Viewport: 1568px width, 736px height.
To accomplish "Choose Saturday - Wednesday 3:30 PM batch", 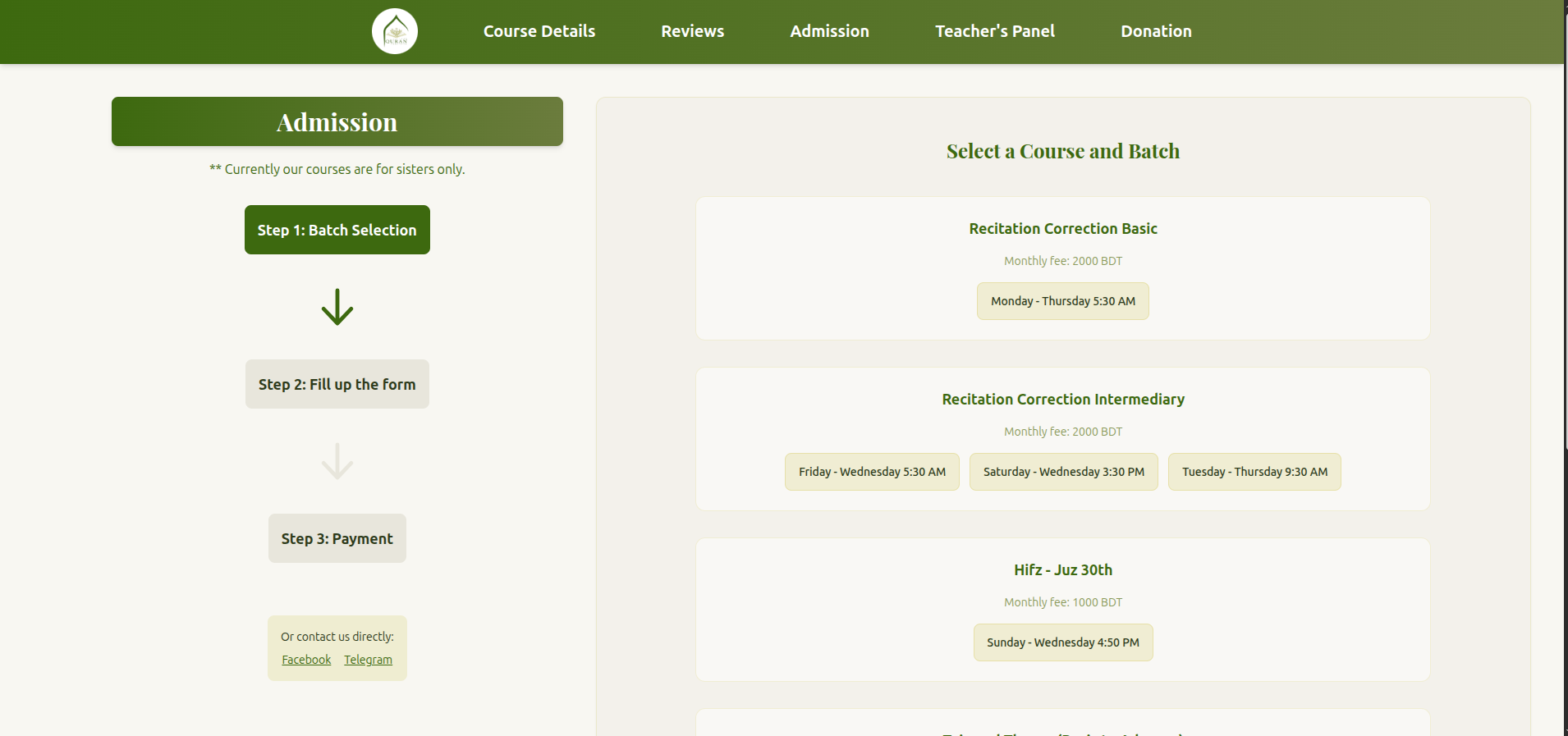I will coord(1064,472).
